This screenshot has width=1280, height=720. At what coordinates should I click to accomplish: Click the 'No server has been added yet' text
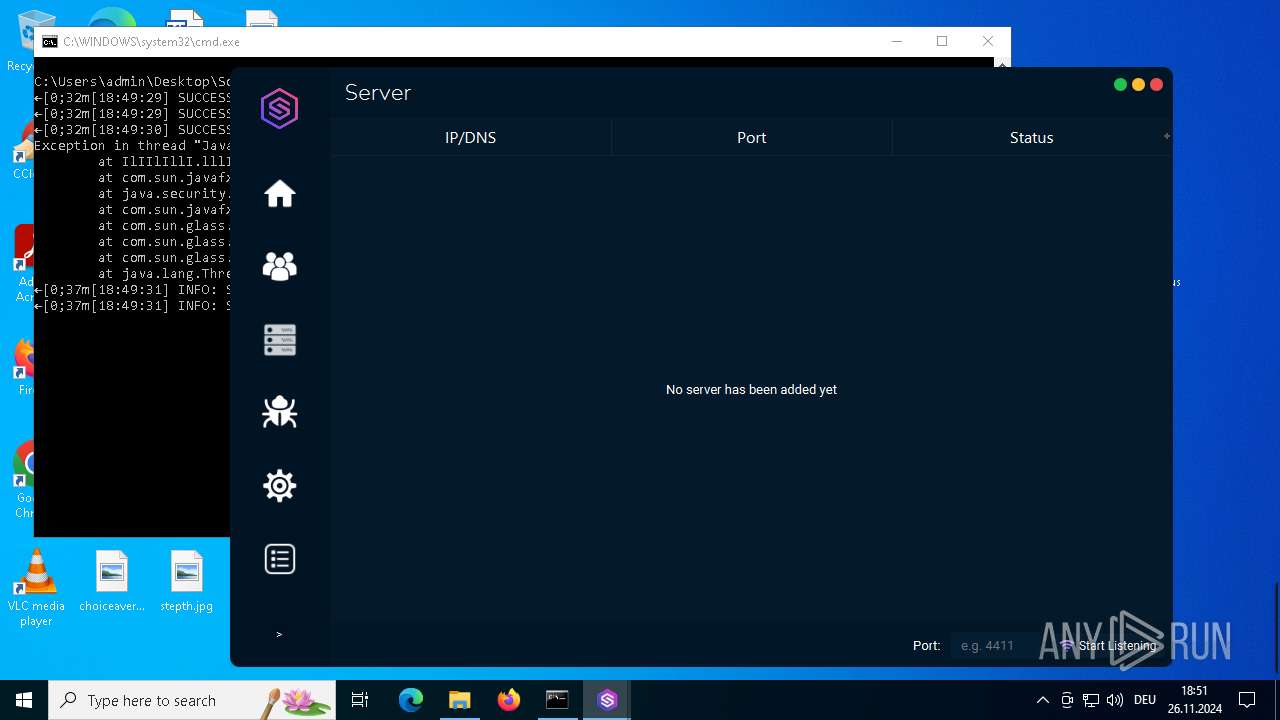(751, 390)
